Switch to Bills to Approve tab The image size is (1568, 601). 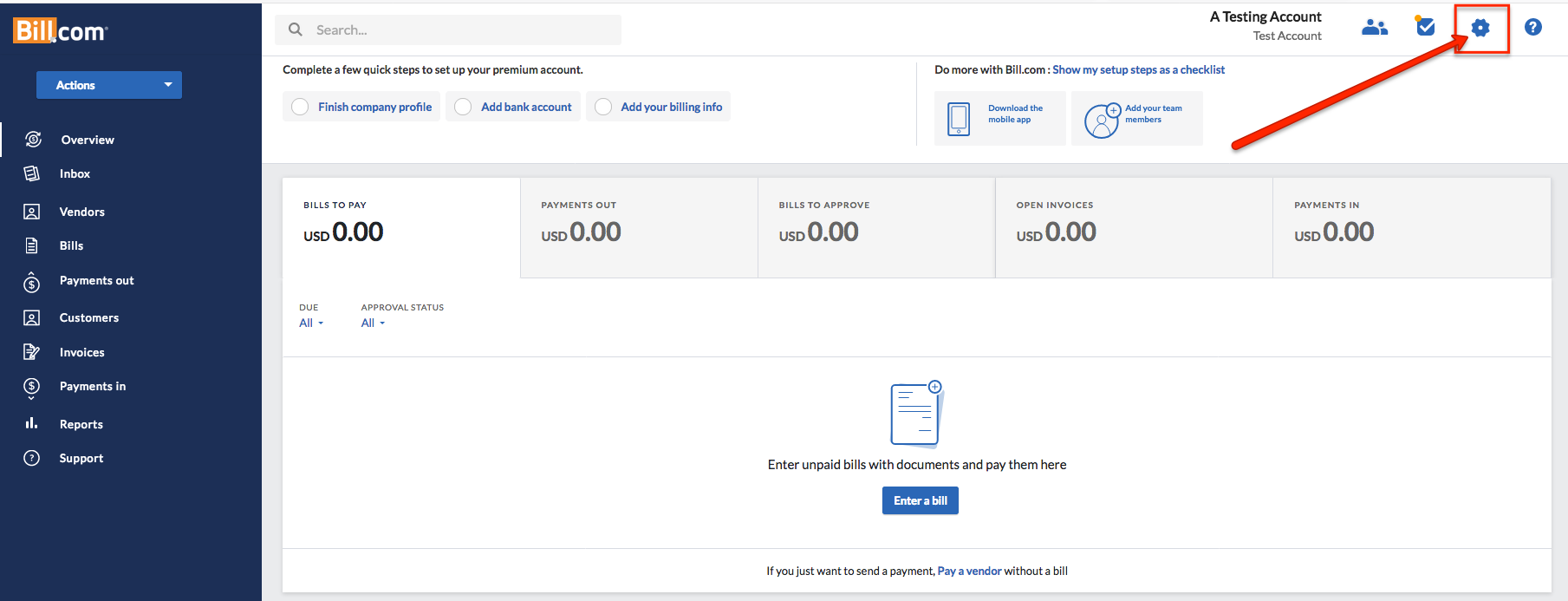click(x=876, y=227)
